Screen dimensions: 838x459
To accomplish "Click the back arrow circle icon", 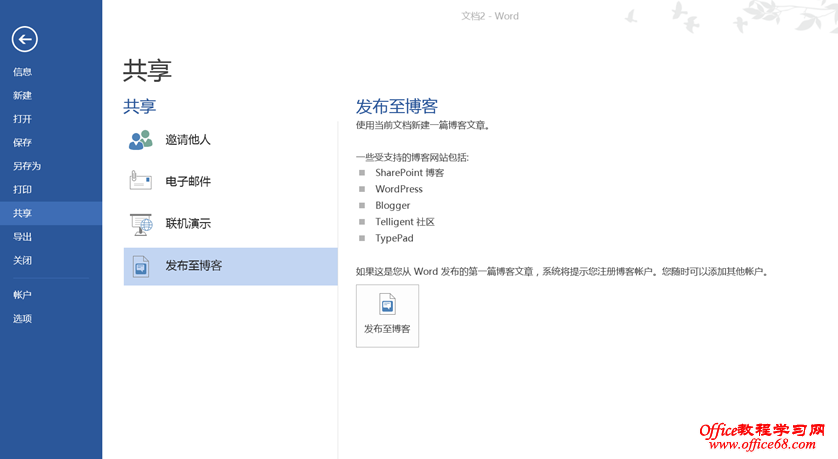I will [x=25, y=39].
